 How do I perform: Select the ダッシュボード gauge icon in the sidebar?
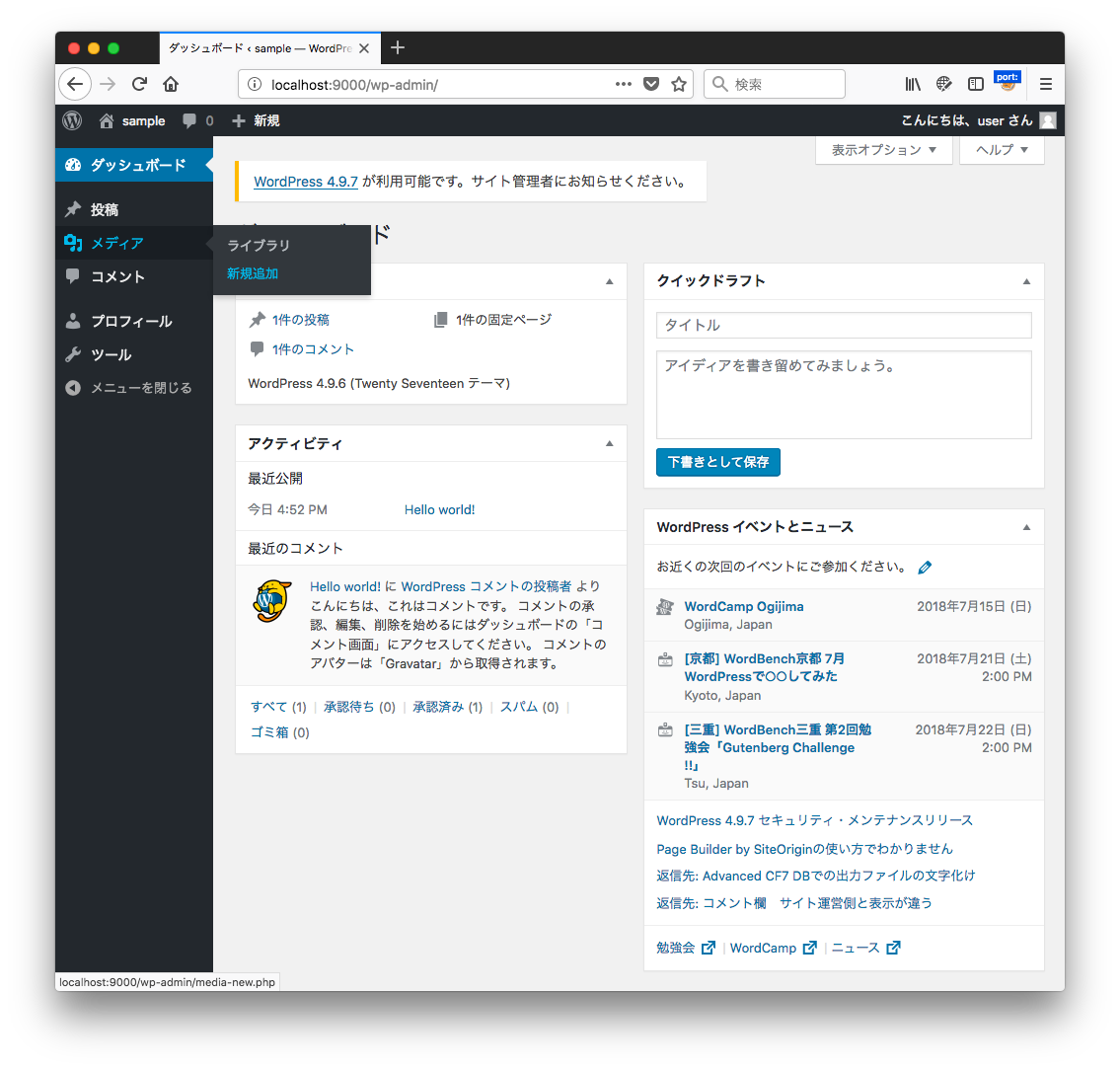(73, 166)
